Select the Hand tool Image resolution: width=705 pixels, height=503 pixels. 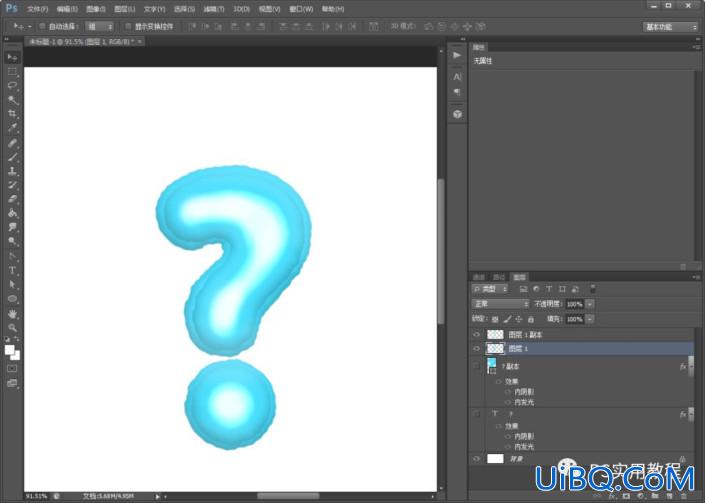[12, 314]
